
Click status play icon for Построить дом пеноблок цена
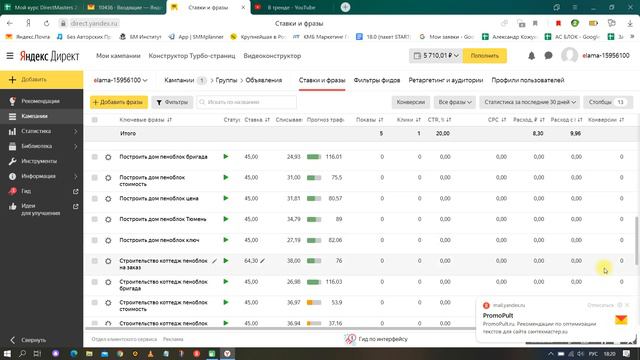click(x=226, y=198)
